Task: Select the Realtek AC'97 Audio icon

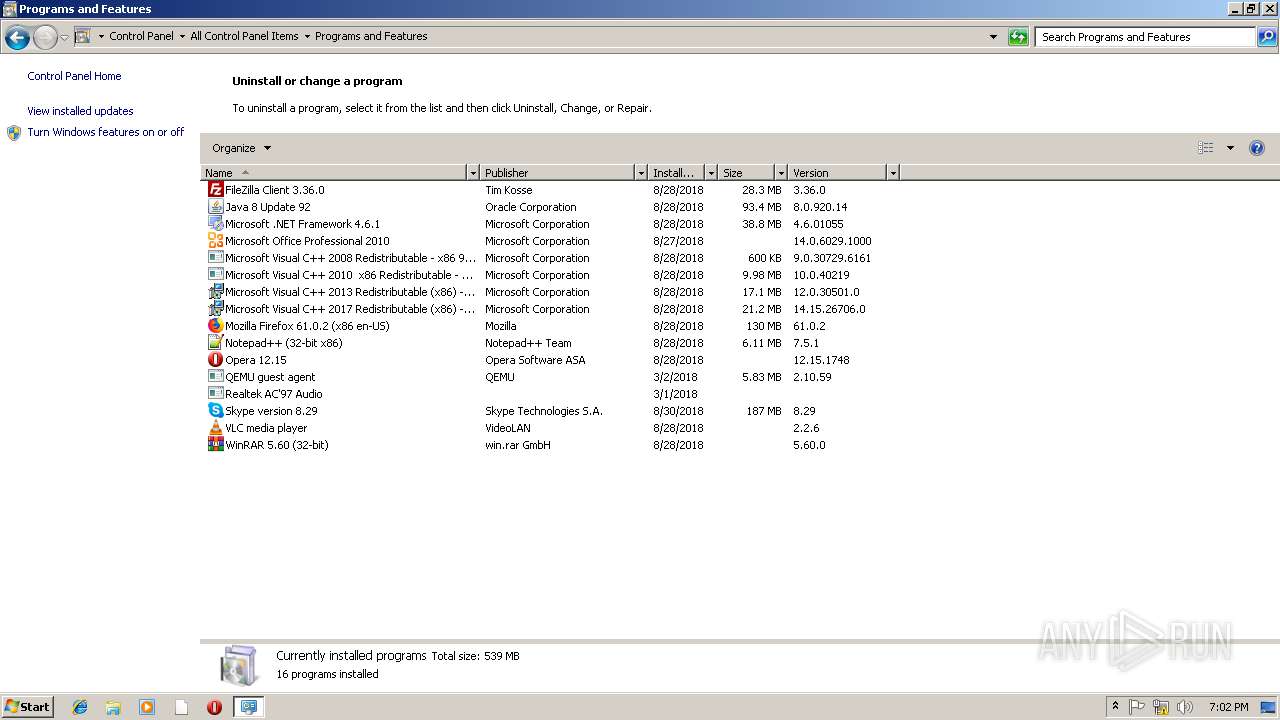Action: (215, 393)
